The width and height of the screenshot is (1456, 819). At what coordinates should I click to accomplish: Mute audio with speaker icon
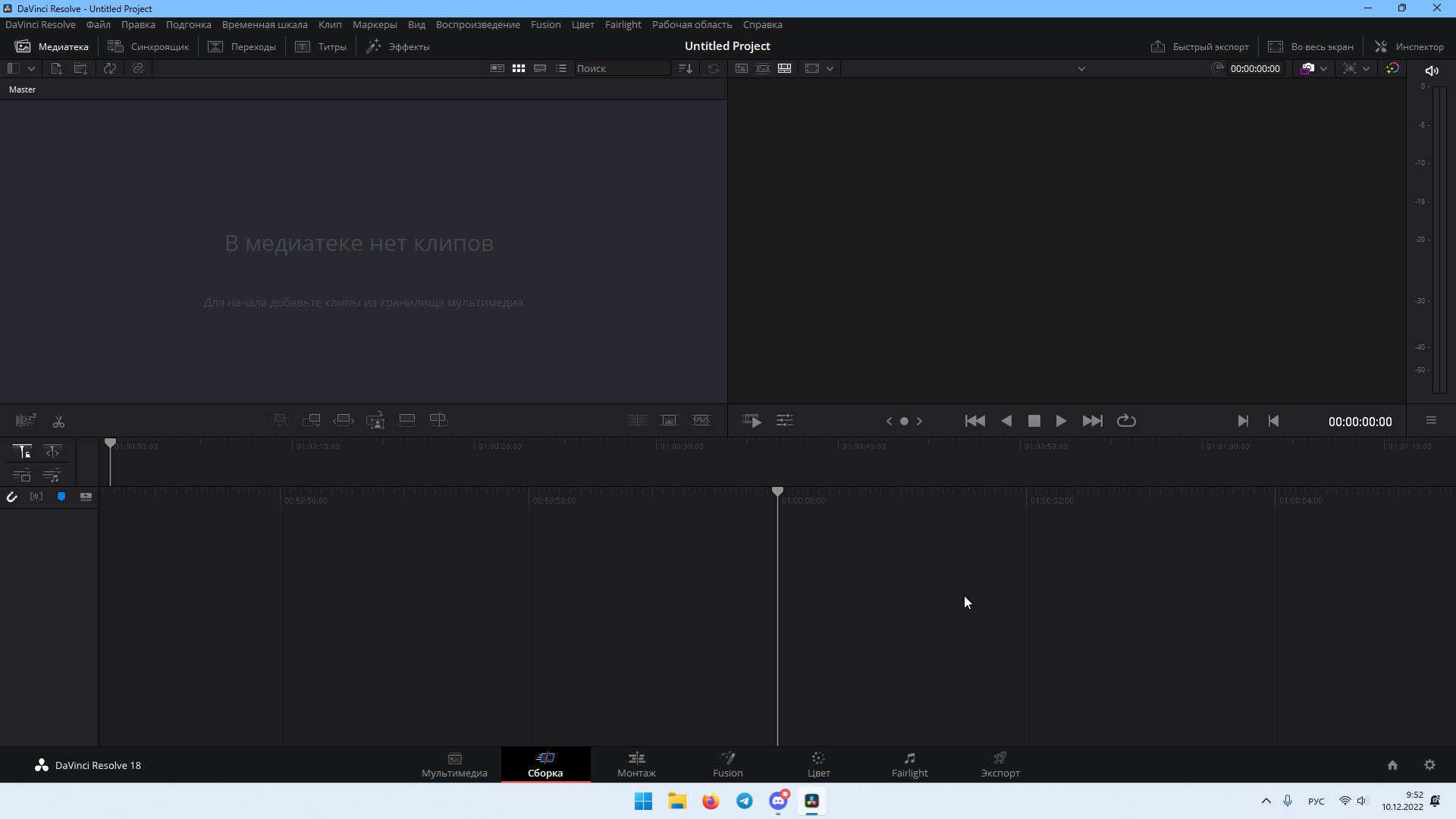click(1432, 71)
